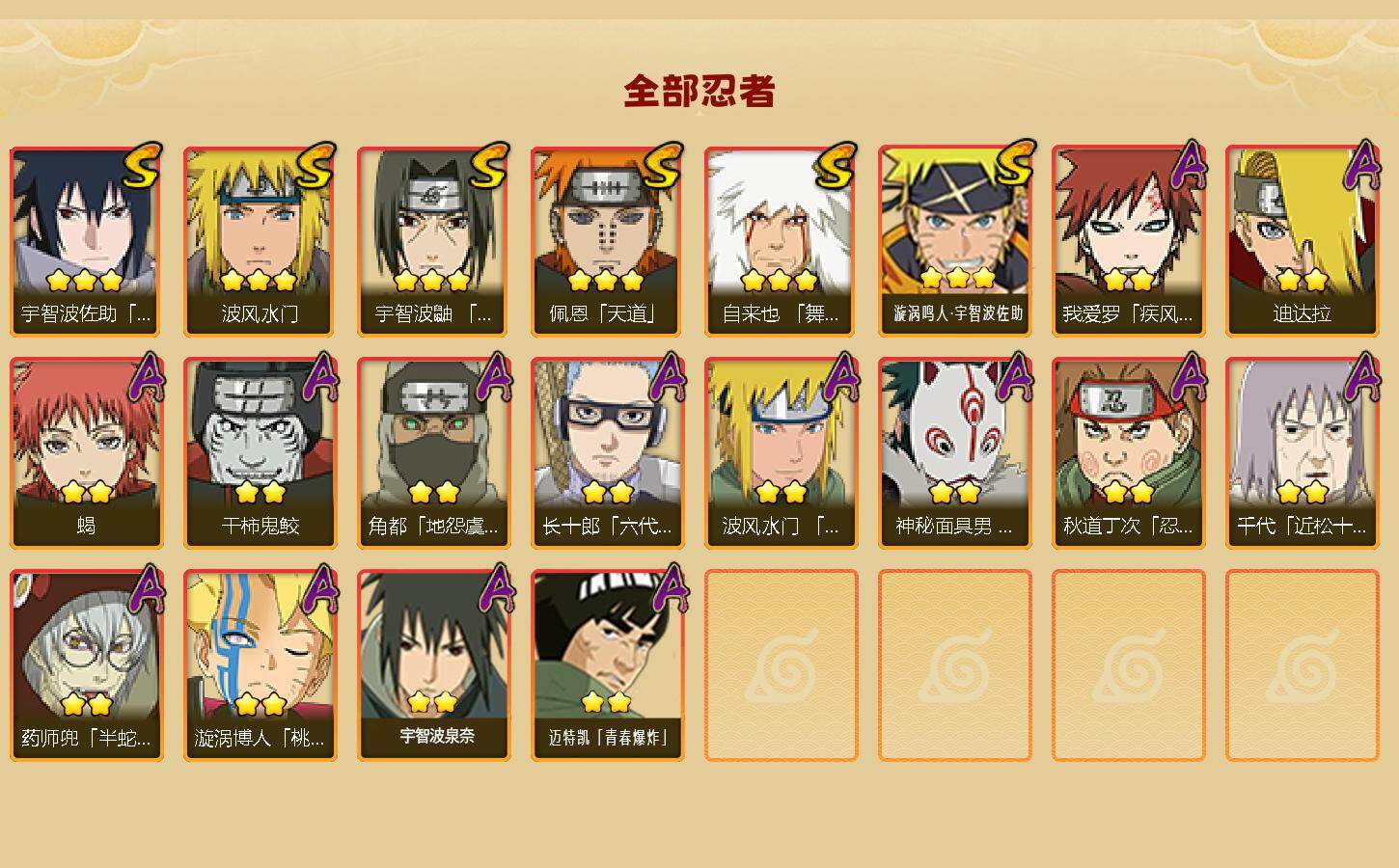The image size is (1399, 868).
Task: Click the 全部忍者 title heading
Action: [x=699, y=91]
